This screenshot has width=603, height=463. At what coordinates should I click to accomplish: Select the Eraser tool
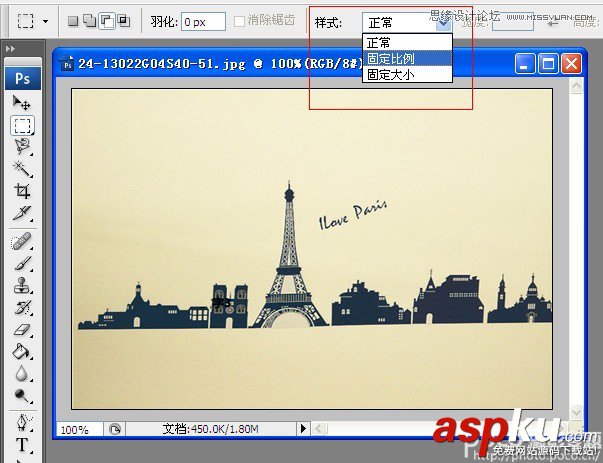(22, 330)
